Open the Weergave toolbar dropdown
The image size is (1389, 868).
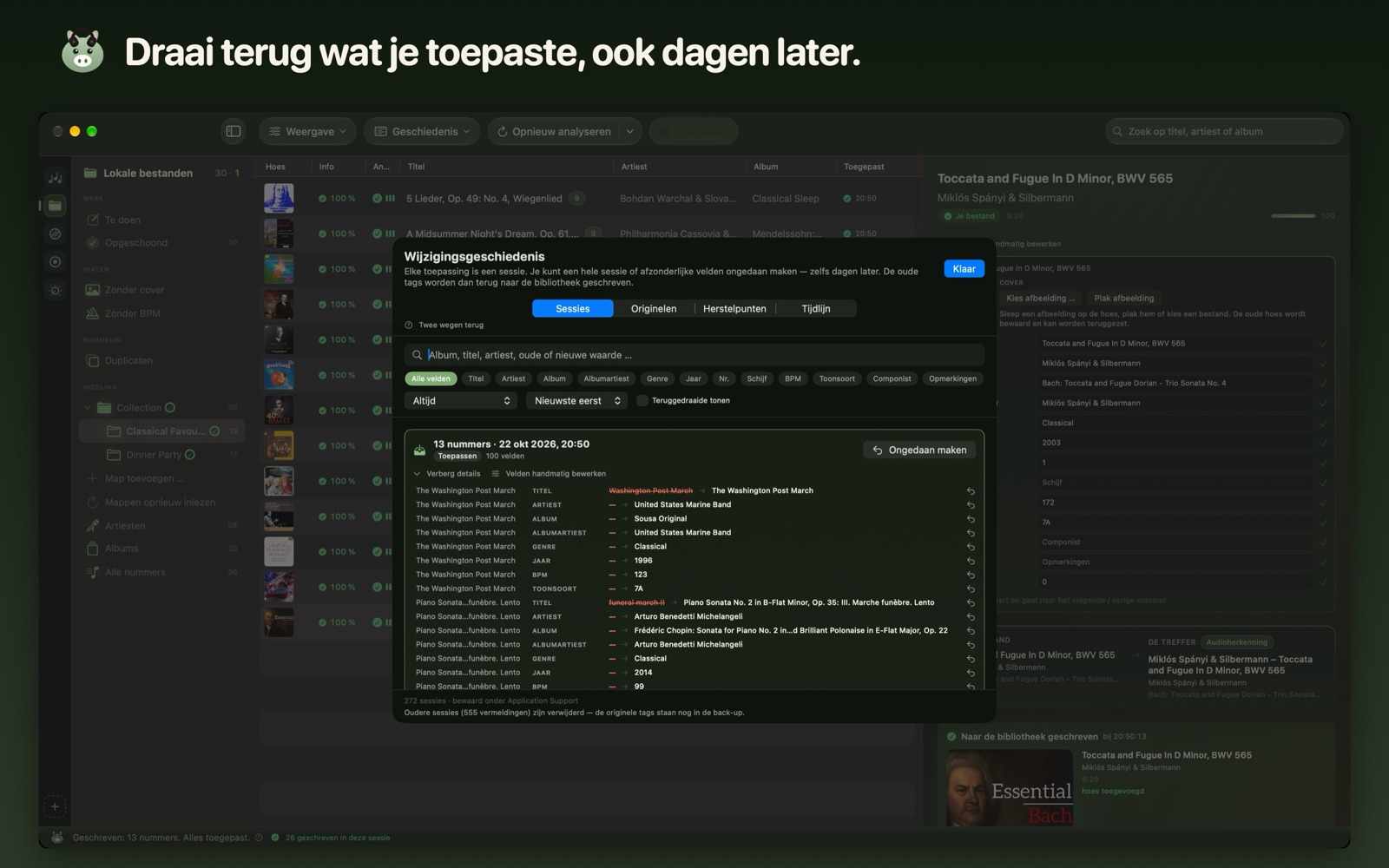click(307, 131)
